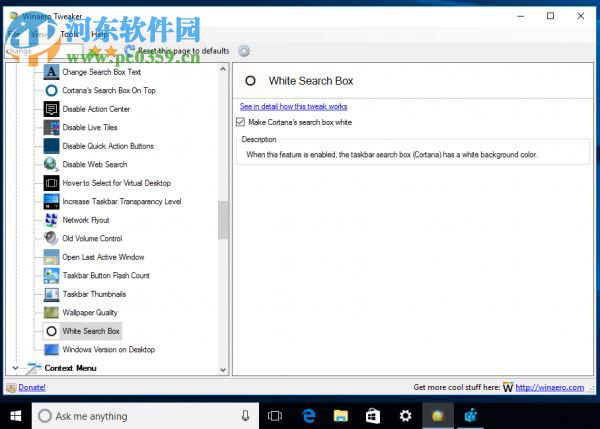Click the Cortana's Search Box On Top icon
Image resolution: width=600 pixels, height=429 pixels.
(51, 90)
